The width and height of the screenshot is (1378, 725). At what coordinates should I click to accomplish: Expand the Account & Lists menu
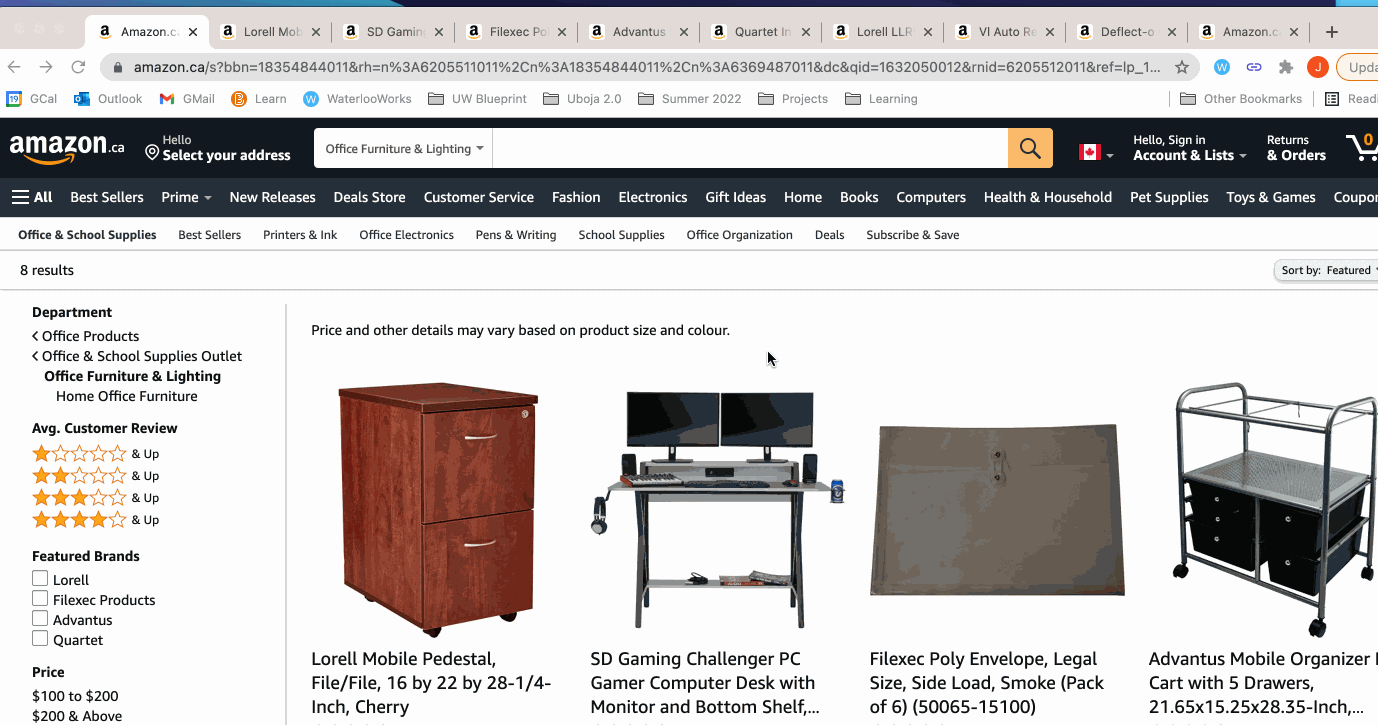click(1190, 148)
